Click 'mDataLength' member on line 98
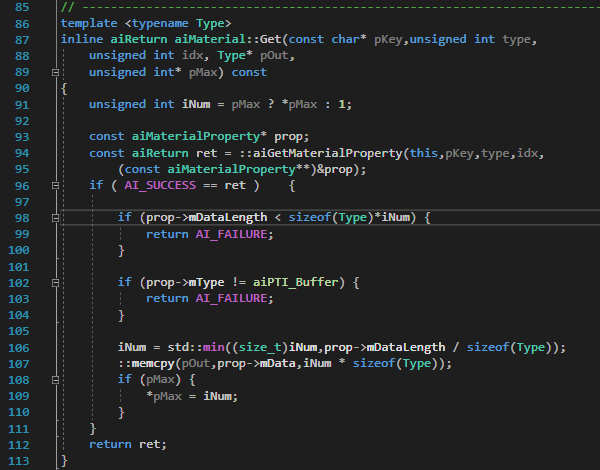 click(228, 217)
